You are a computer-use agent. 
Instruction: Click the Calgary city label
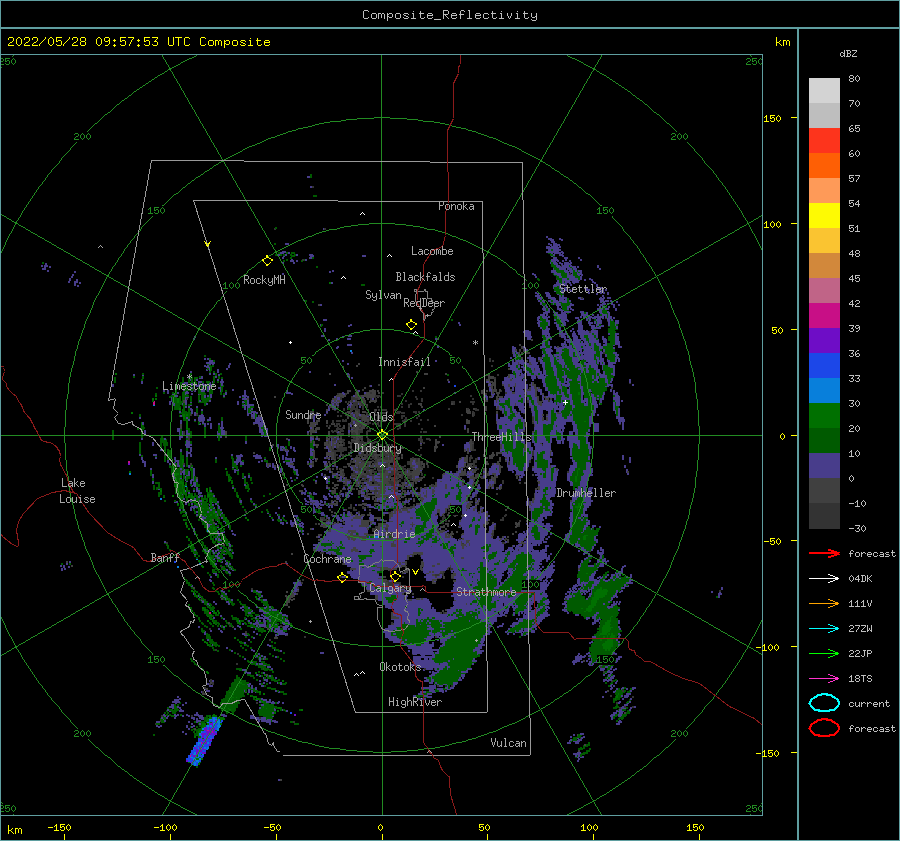pyautogui.click(x=390, y=588)
